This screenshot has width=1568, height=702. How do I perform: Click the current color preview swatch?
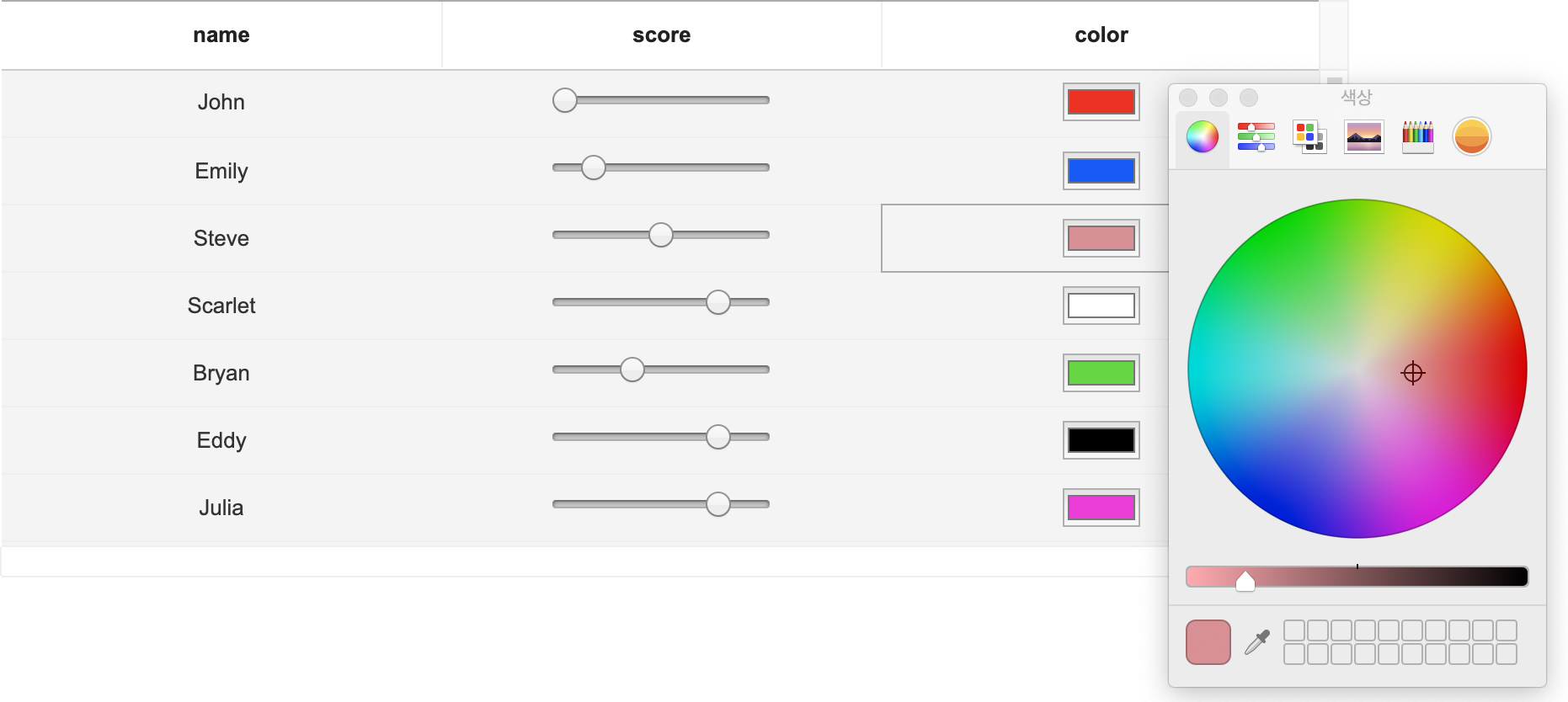point(1208,642)
